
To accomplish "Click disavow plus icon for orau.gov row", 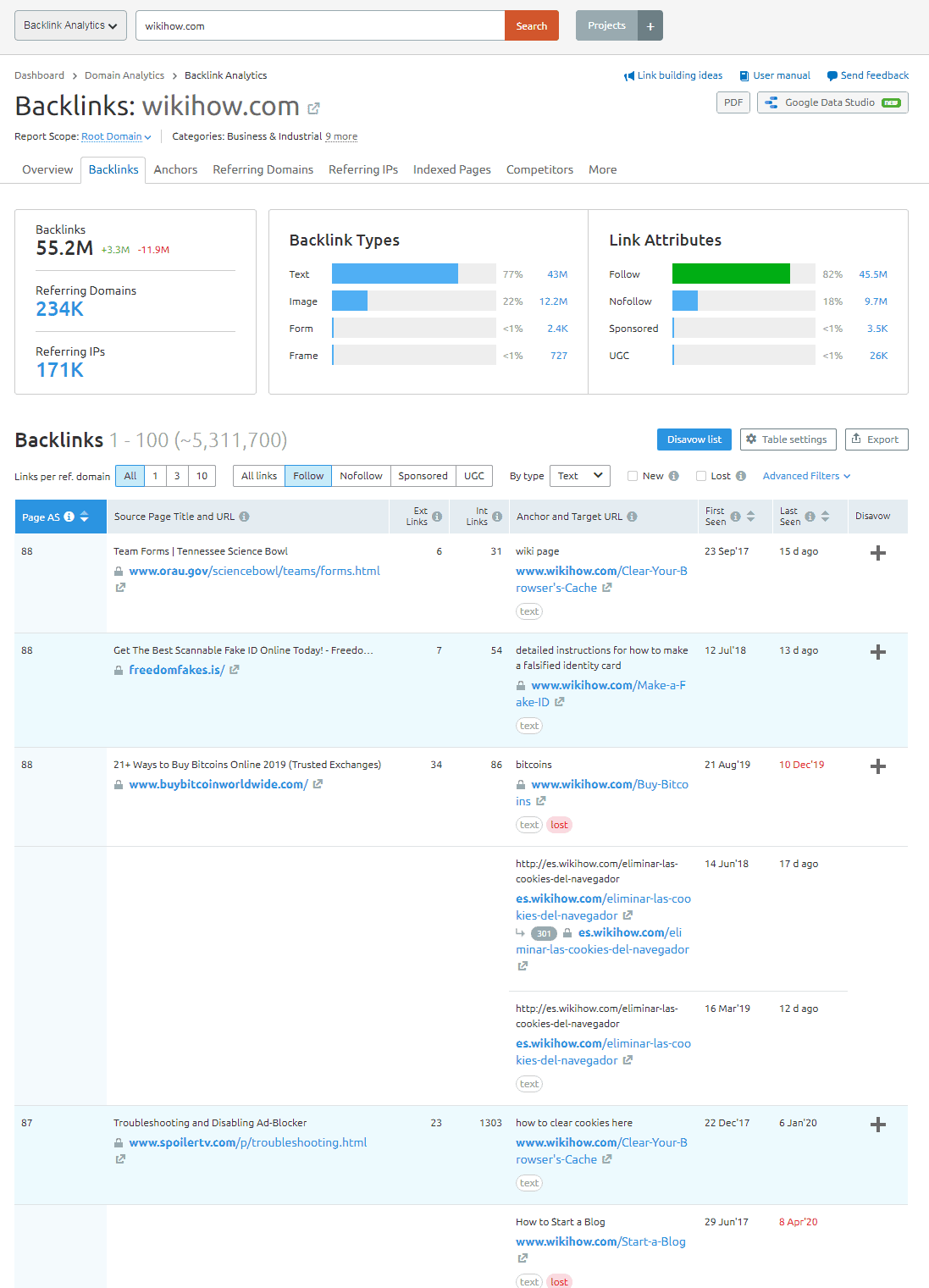I will (877, 553).
